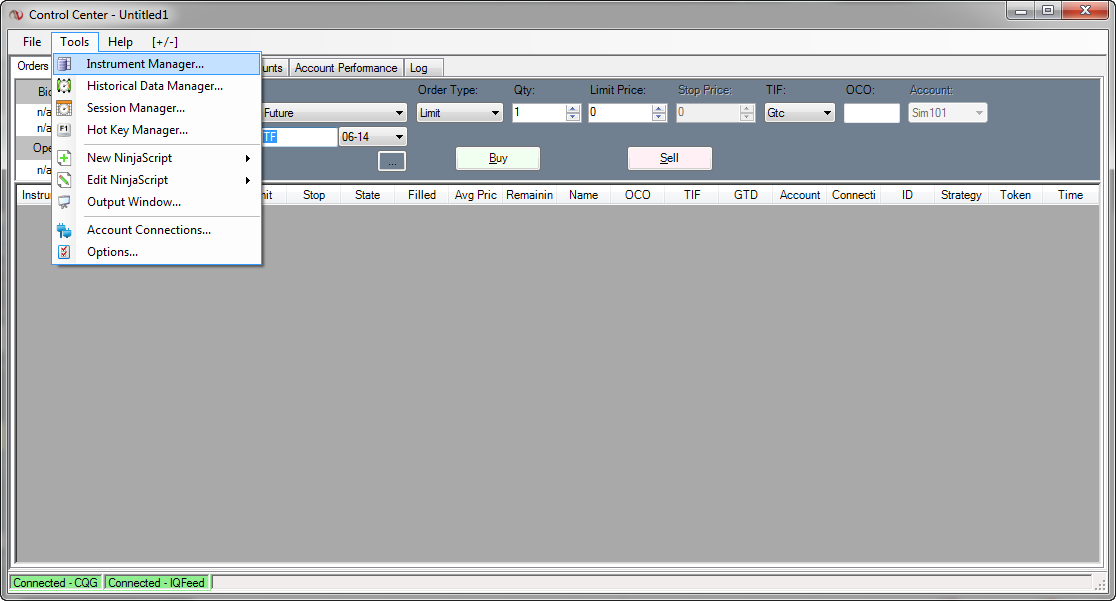Decrease the Qty value with down arrow

click(x=573, y=117)
